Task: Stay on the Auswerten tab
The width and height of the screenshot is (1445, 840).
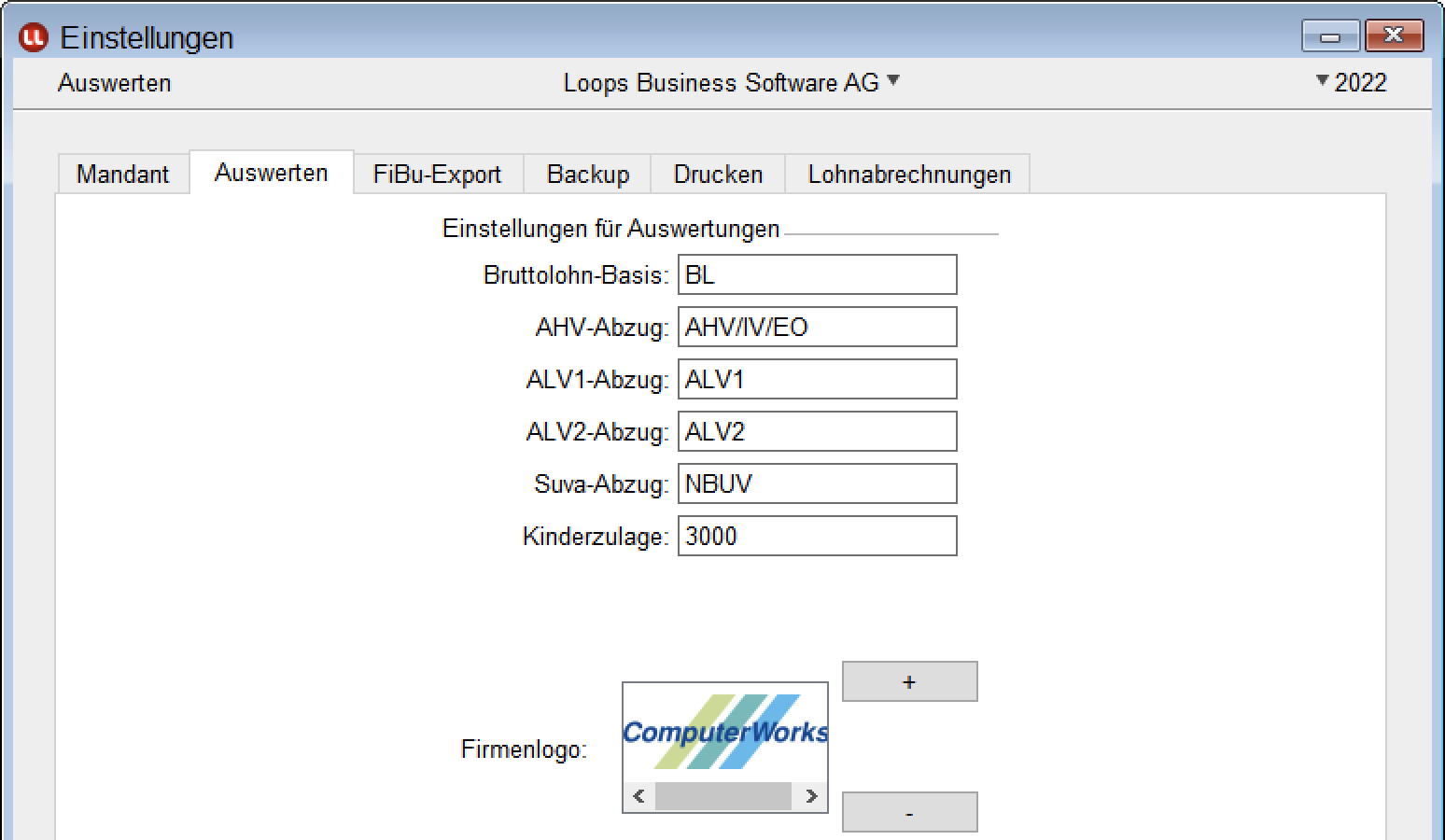Action: (271, 172)
